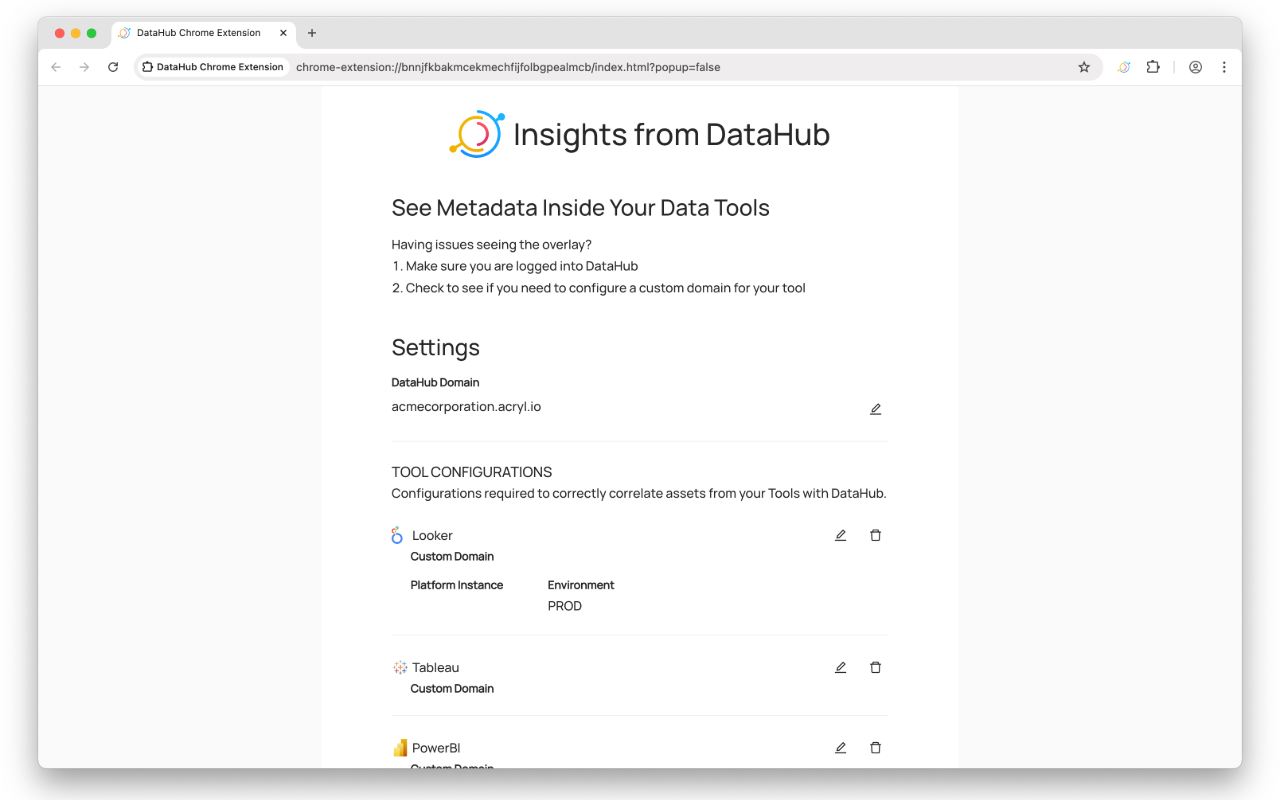Click the PROD environment value
Screen dimensions: 1280x800
pyautogui.click(x=565, y=606)
